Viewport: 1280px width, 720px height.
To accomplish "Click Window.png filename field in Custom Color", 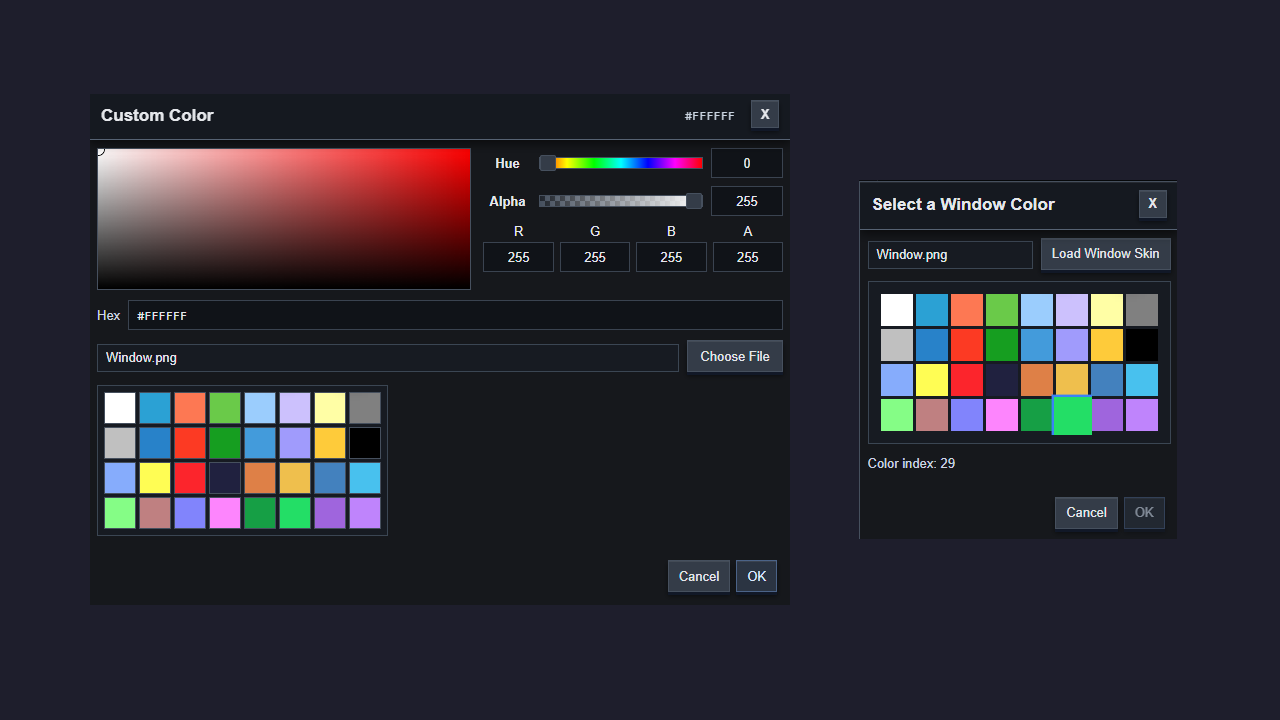I will pyautogui.click(x=388, y=358).
